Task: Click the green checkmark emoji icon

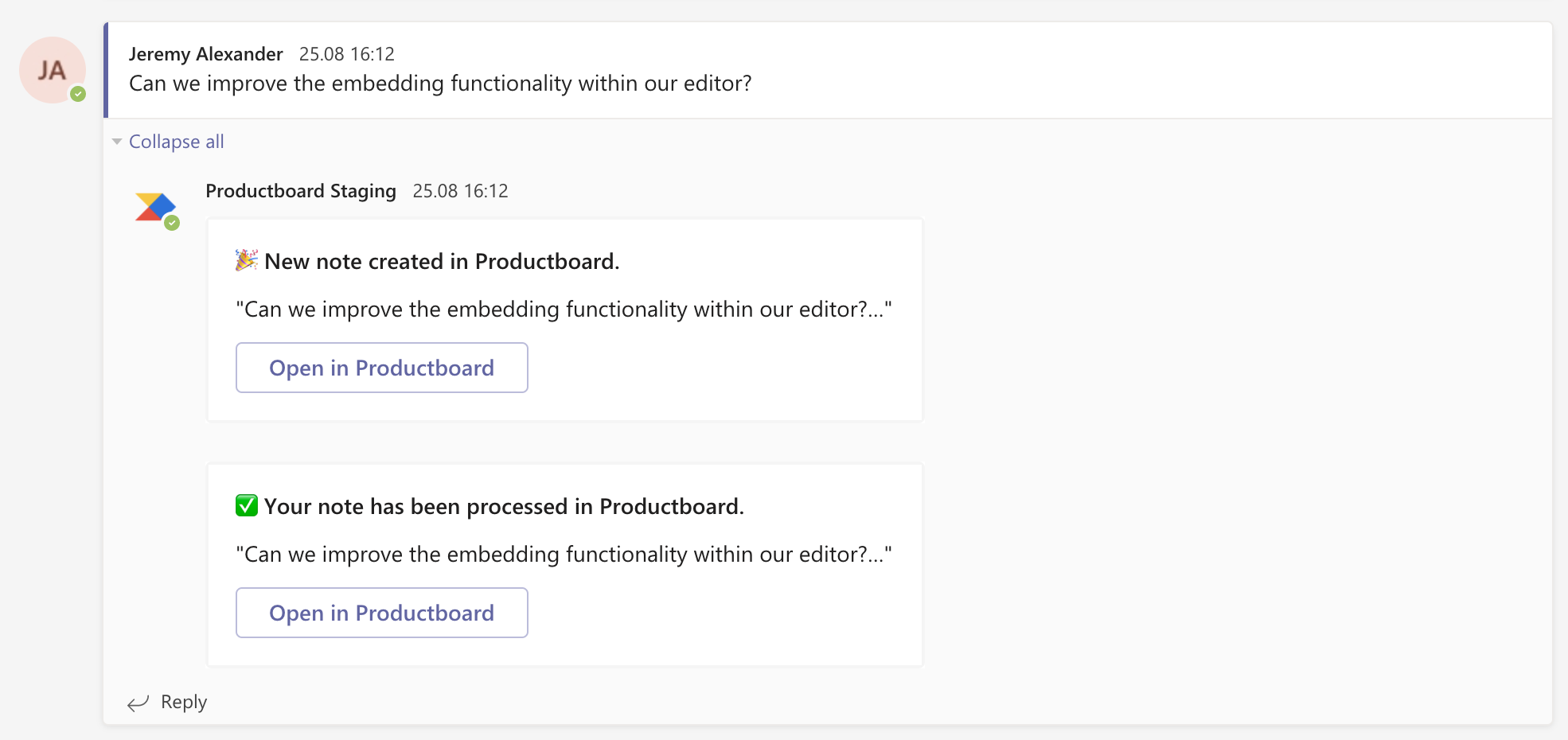Action: [x=247, y=505]
